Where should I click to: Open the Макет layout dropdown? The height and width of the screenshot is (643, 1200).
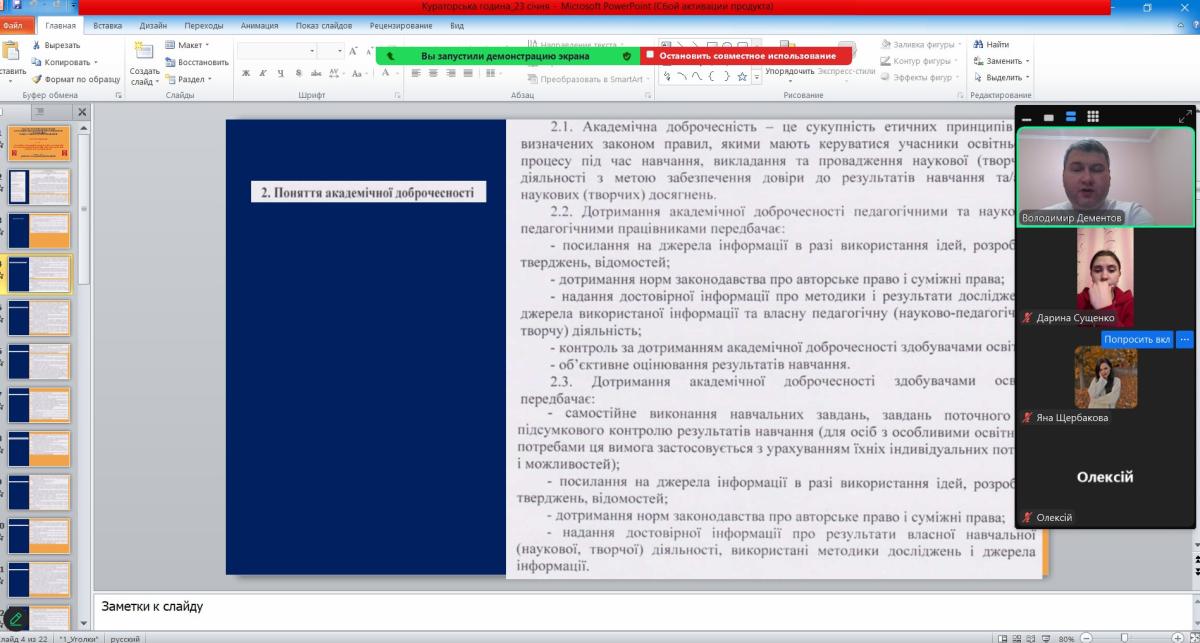188,45
